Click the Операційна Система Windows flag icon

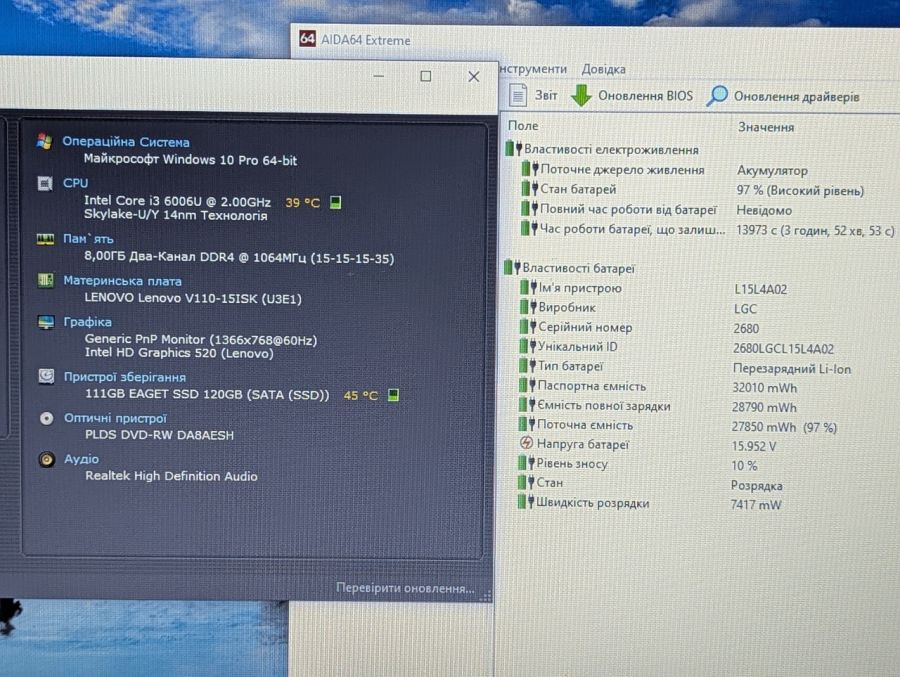coord(45,141)
